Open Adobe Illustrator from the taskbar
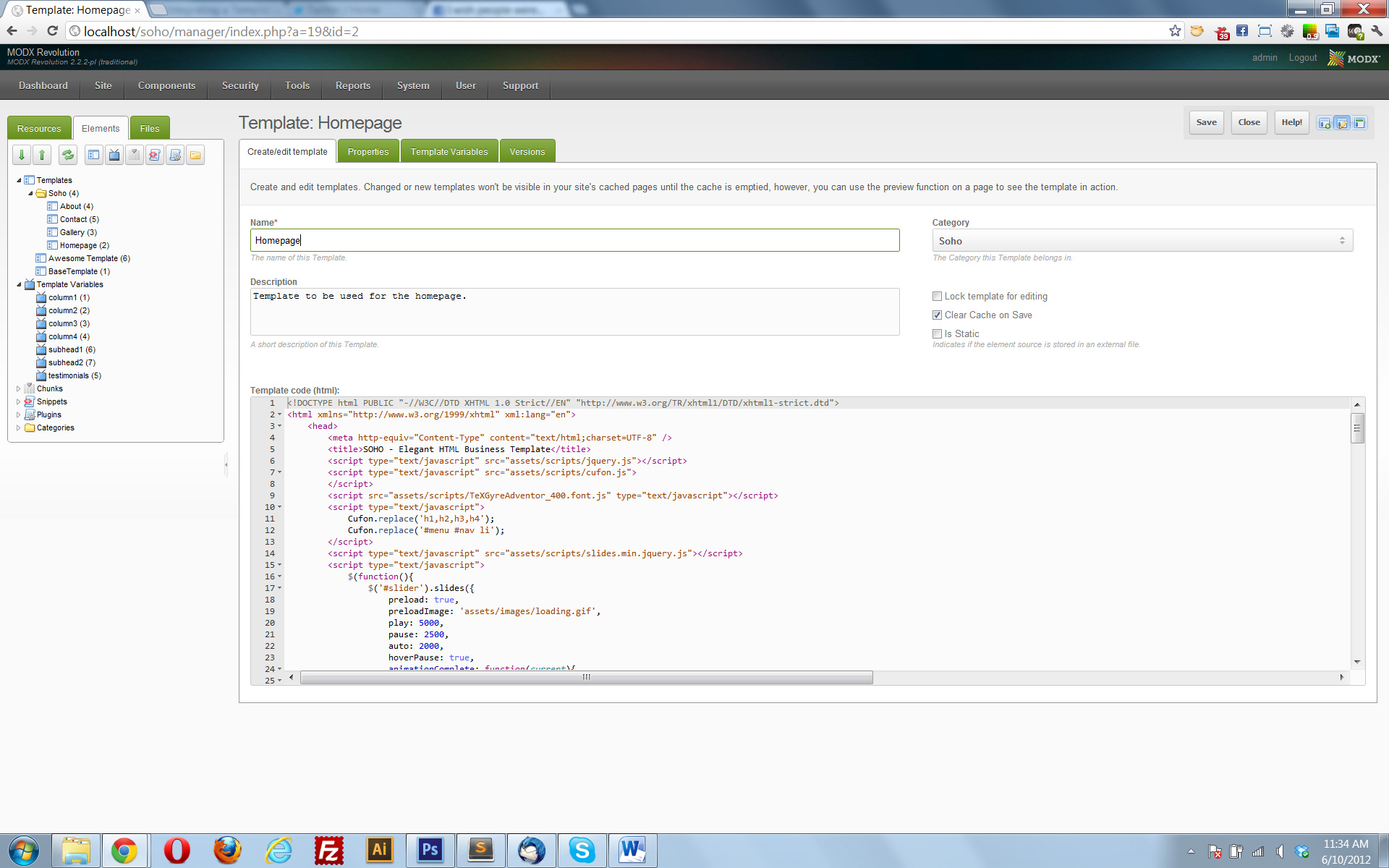 pos(379,850)
